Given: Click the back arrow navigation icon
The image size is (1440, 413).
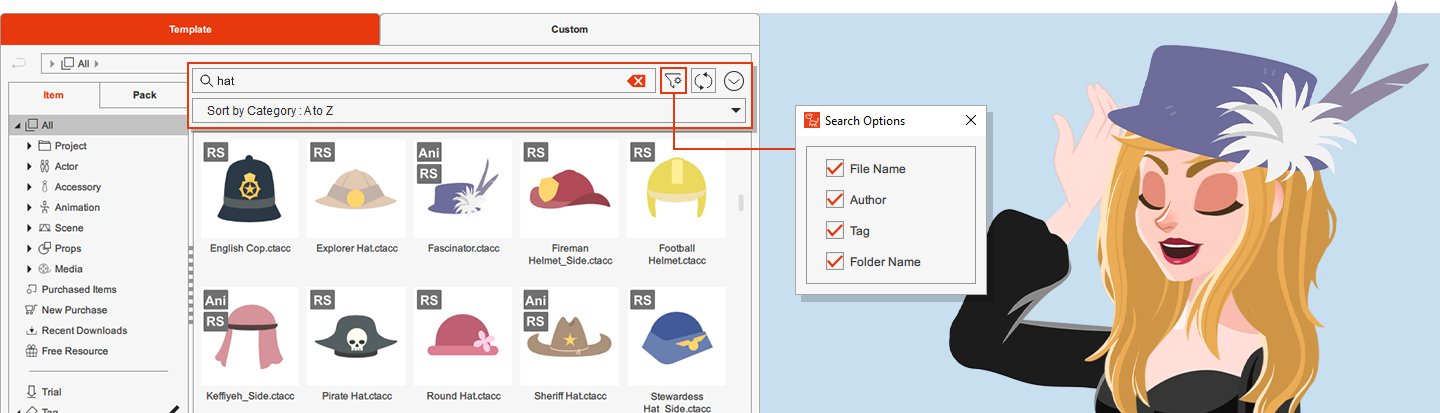Looking at the screenshot, I should tap(19, 63).
